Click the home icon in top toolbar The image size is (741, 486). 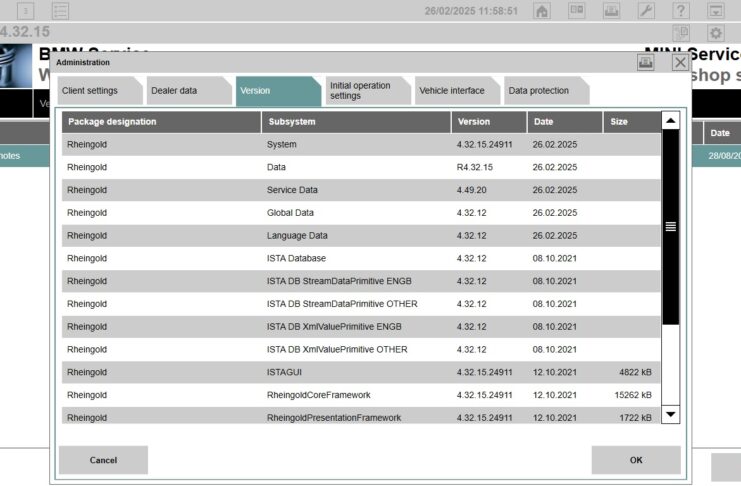pyautogui.click(x=542, y=10)
